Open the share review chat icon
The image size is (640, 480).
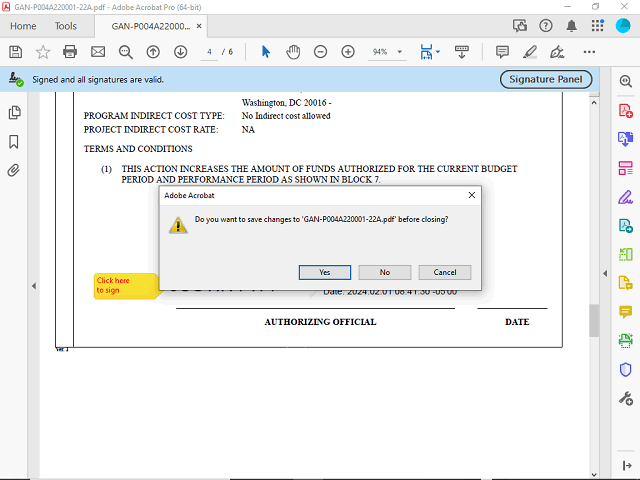(520, 26)
